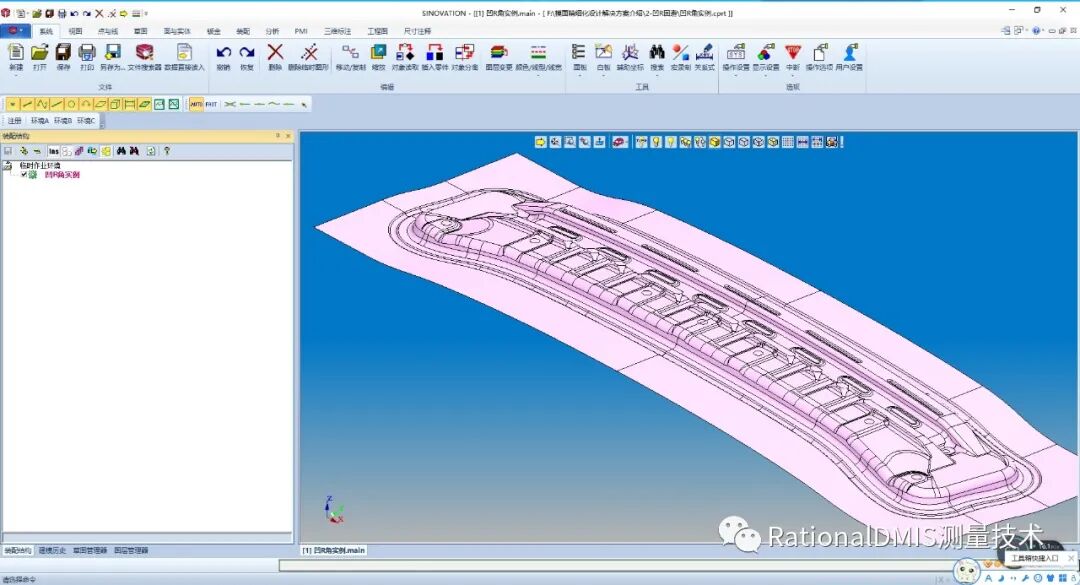The image size is (1080, 585).
Task: Select the 临时作业环境 tree root node
Action: (40, 166)
